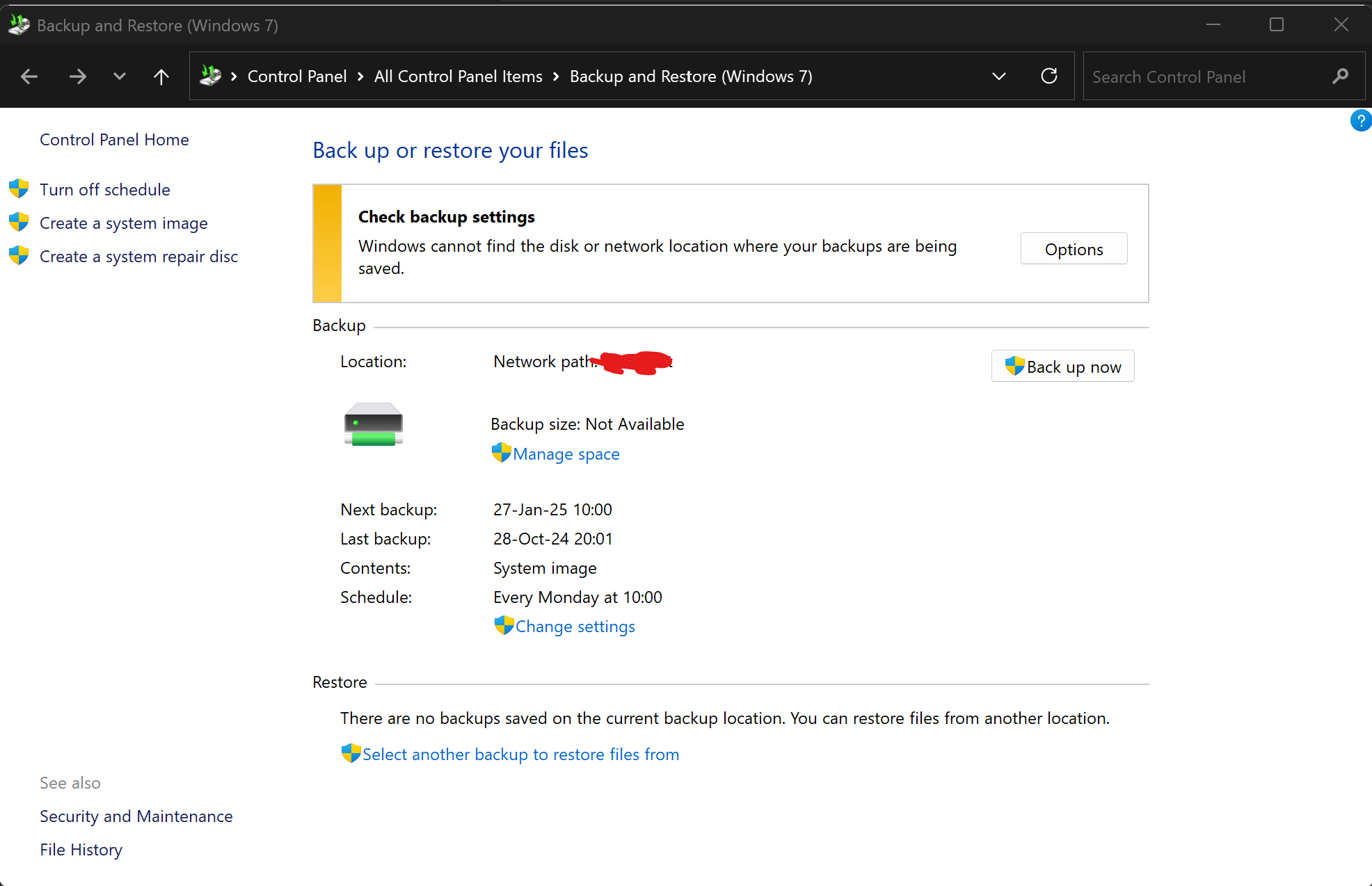The width and height of the screenshot is (1372, 886).
Task: Open Security and Maintenance
Action: (136, 816)
